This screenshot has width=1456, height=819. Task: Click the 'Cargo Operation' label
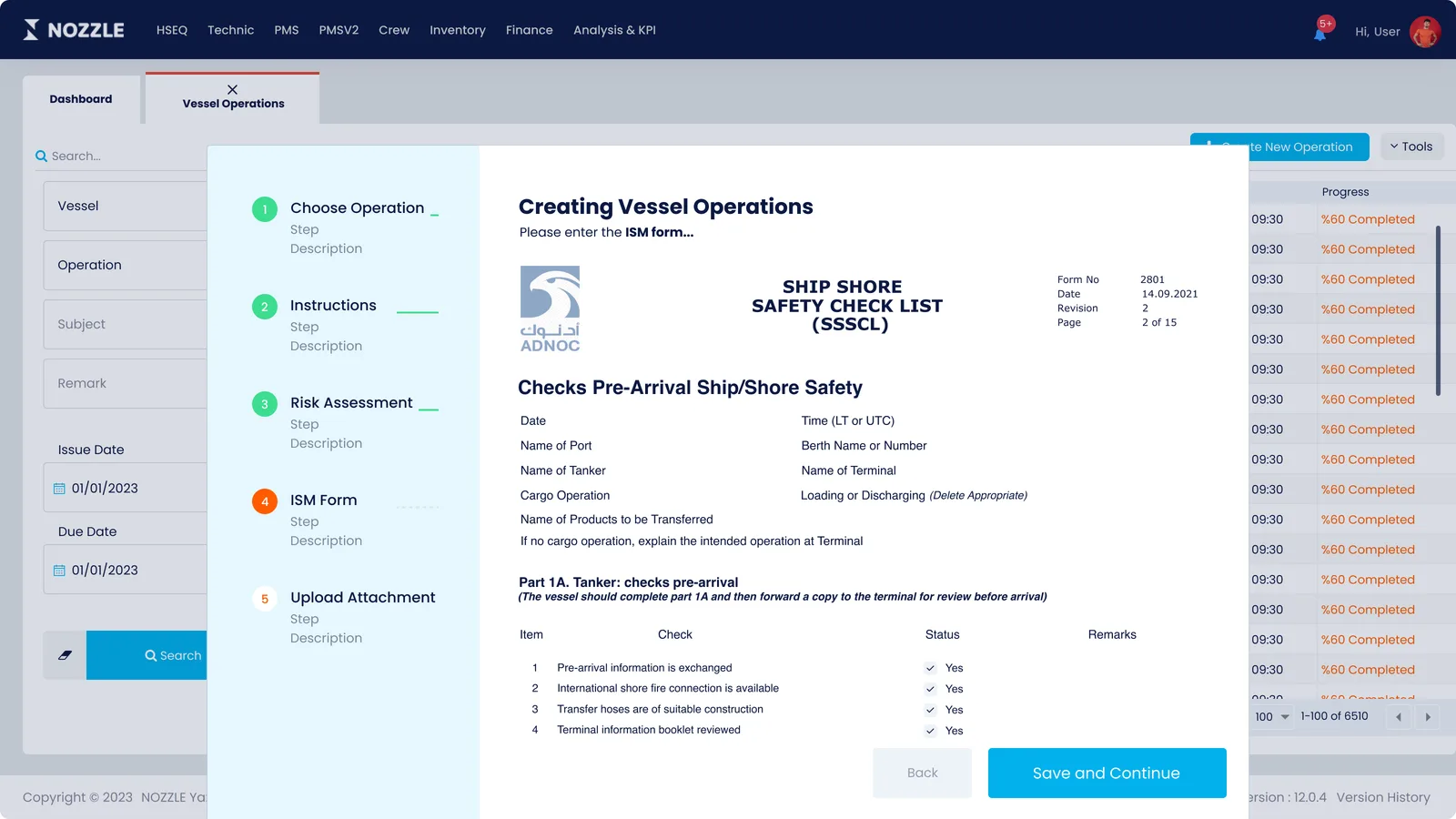tap(565, 496)
